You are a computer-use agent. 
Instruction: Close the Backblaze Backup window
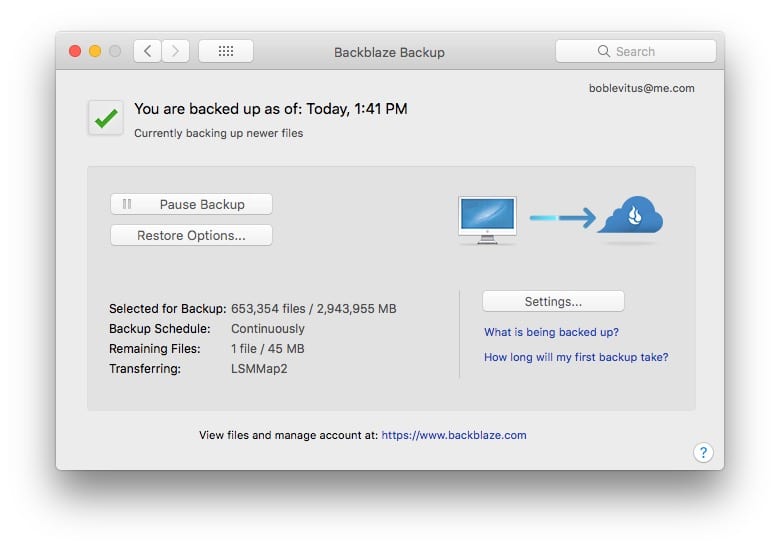tap(75, 51)
